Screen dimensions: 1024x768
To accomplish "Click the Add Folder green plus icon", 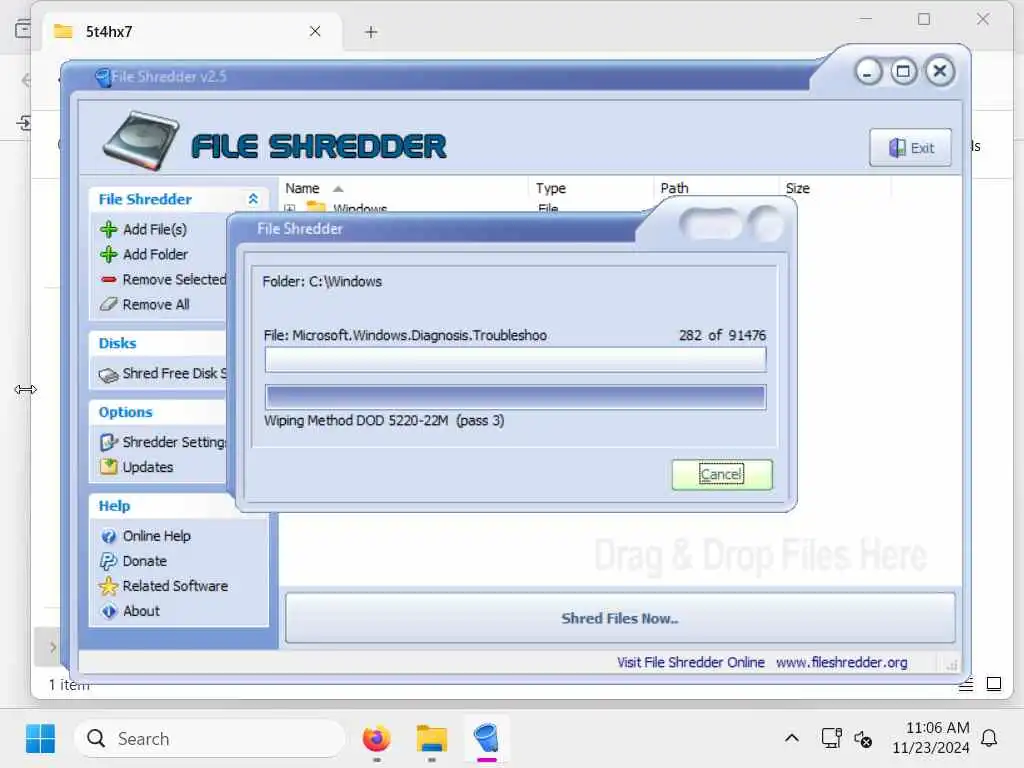I will point(108,254).
